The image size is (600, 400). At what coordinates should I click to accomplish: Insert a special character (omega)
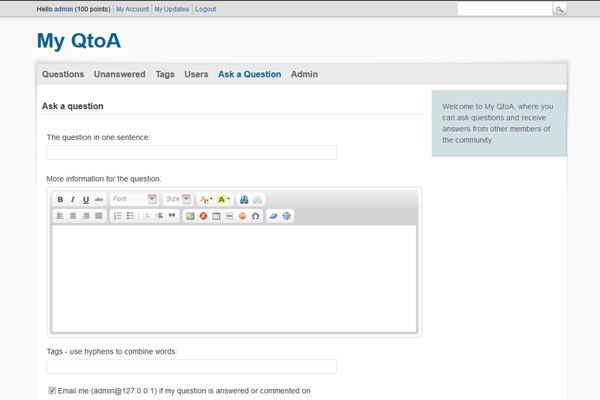point(255,216)
